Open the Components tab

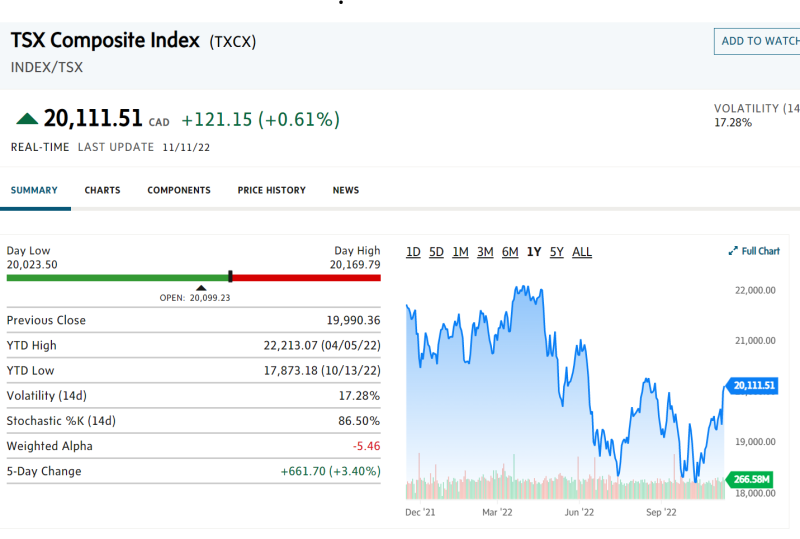179,190
